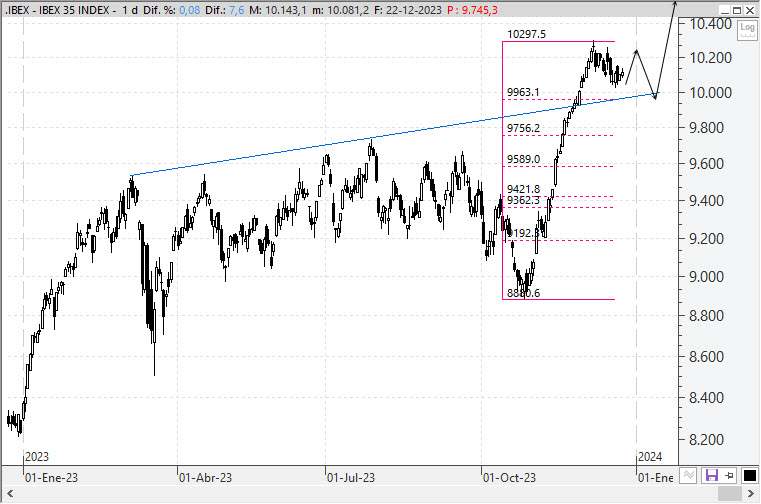Click the Fibonacci level label 9362.3

[523, 200]
